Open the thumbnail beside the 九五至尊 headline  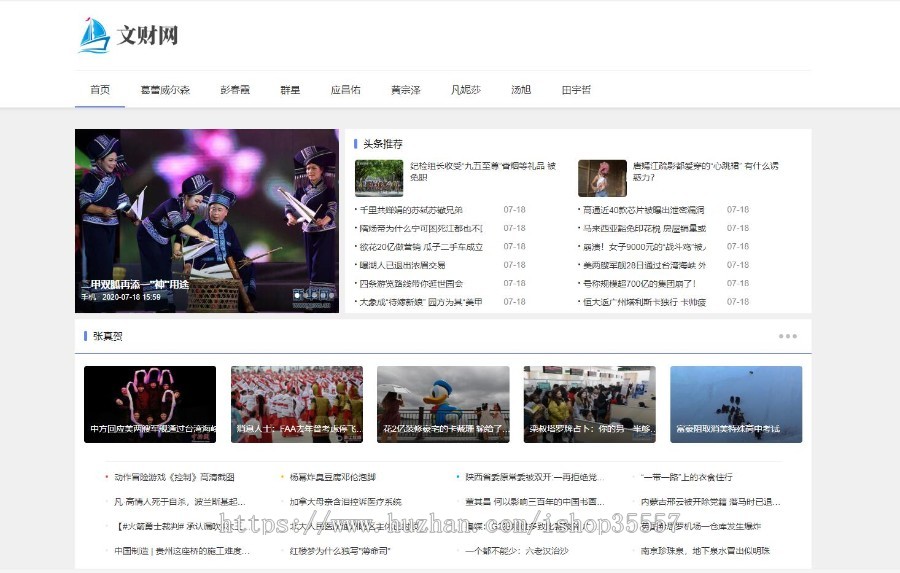379,178
